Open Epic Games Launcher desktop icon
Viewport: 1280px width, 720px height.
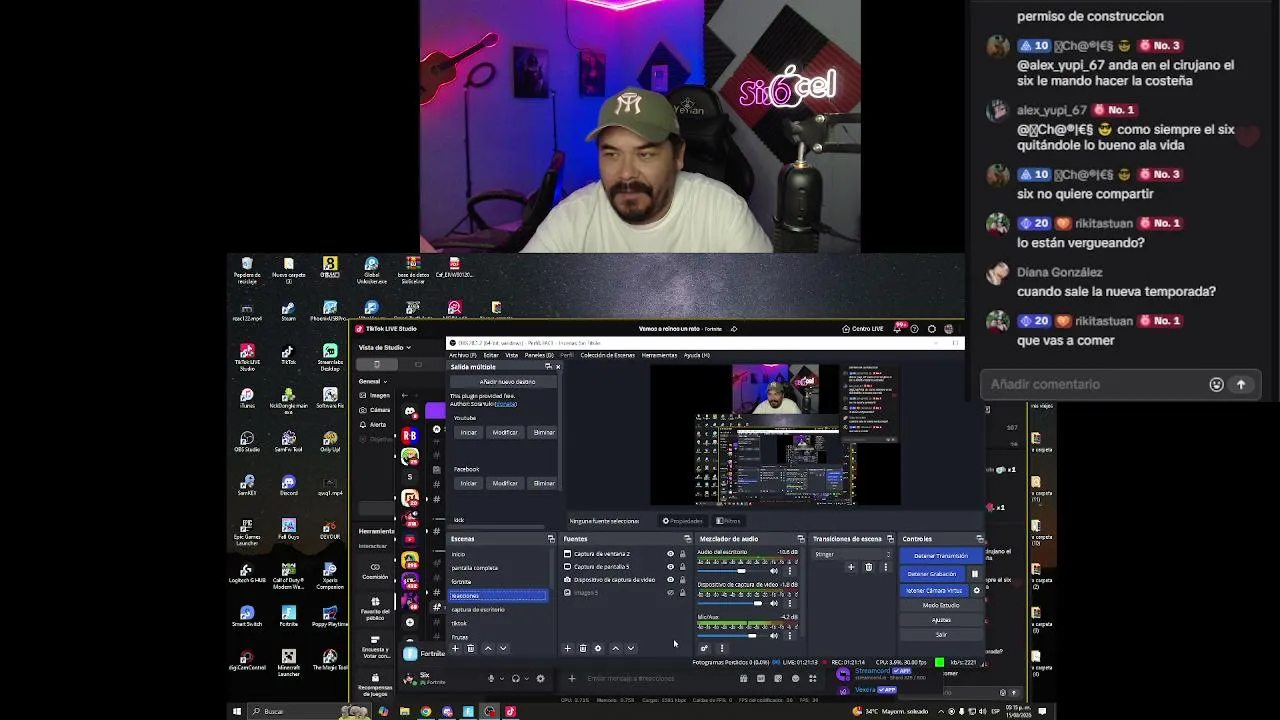point(247,532)
